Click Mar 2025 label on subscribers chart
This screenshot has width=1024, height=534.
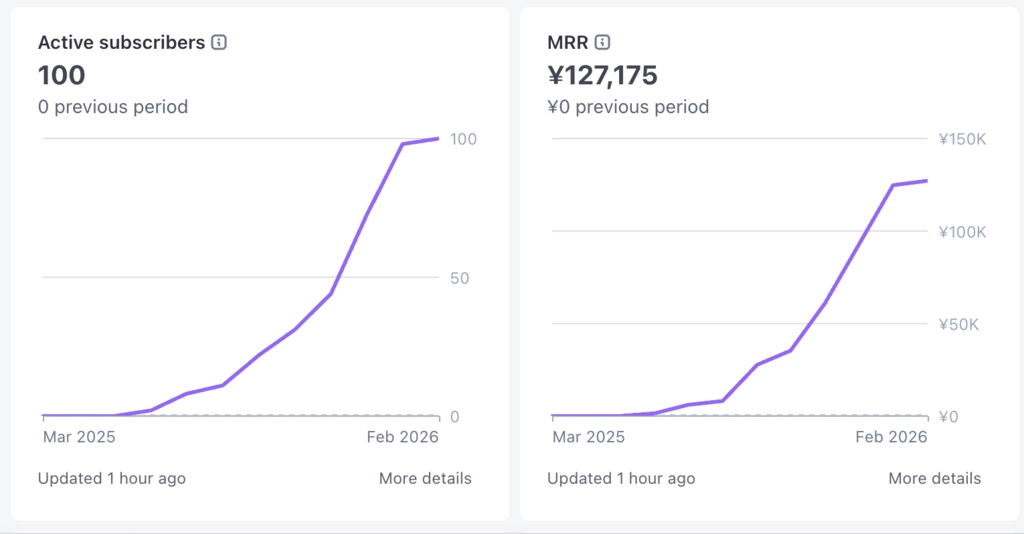tap(79, 437)
